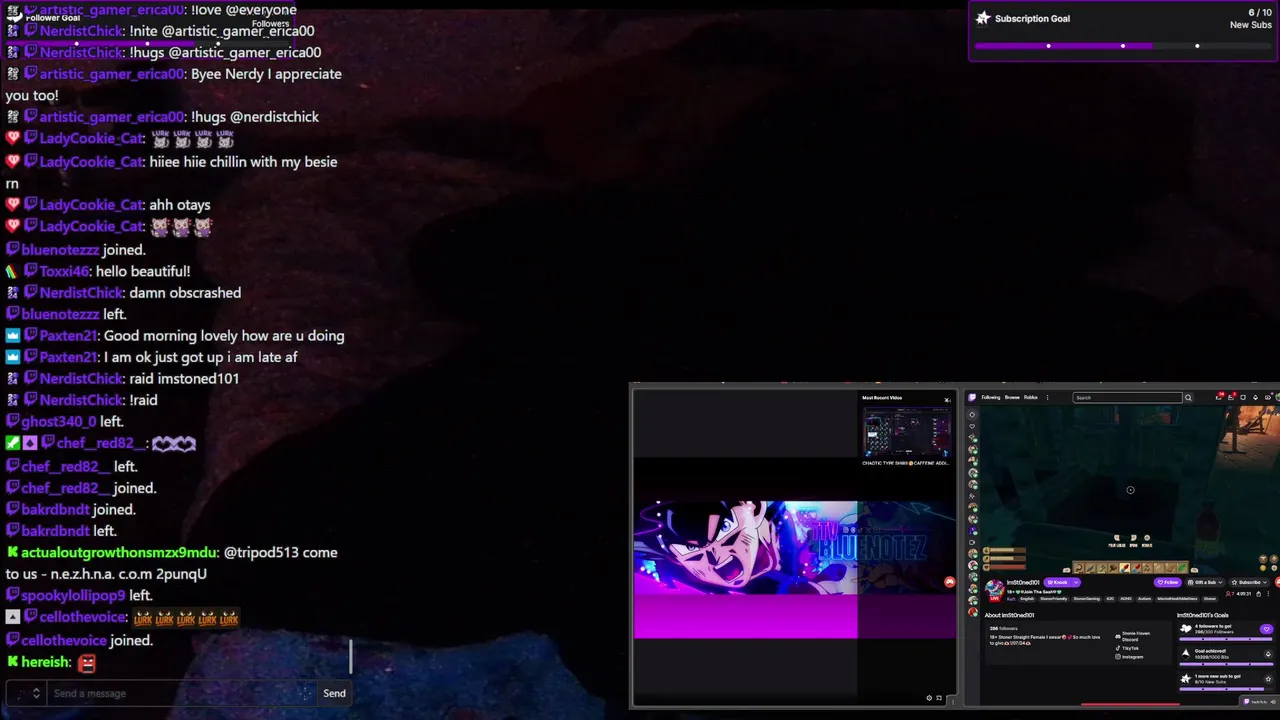Open the chat platform selector arrows
This screenshot has height=720, width=1280.
(36, 693)
